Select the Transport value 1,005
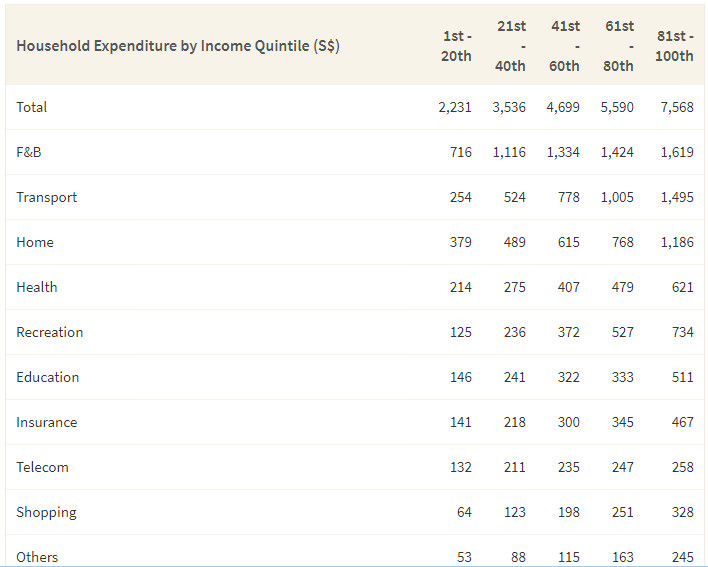Image resolution: width=708 pixels, height=567 pixels. [617, 197]
